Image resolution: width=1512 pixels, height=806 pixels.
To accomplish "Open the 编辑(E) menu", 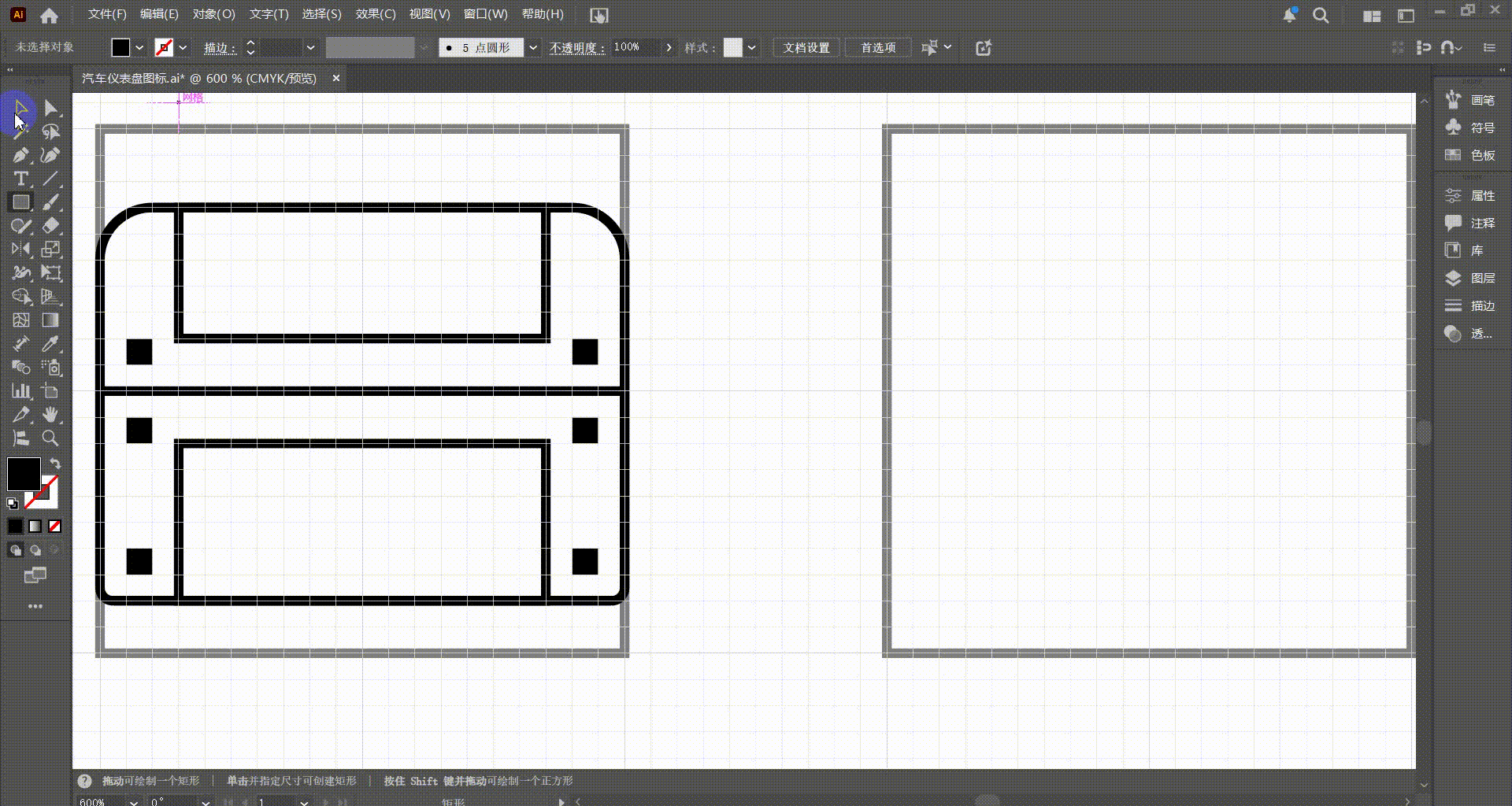I will tap(159, 14).
